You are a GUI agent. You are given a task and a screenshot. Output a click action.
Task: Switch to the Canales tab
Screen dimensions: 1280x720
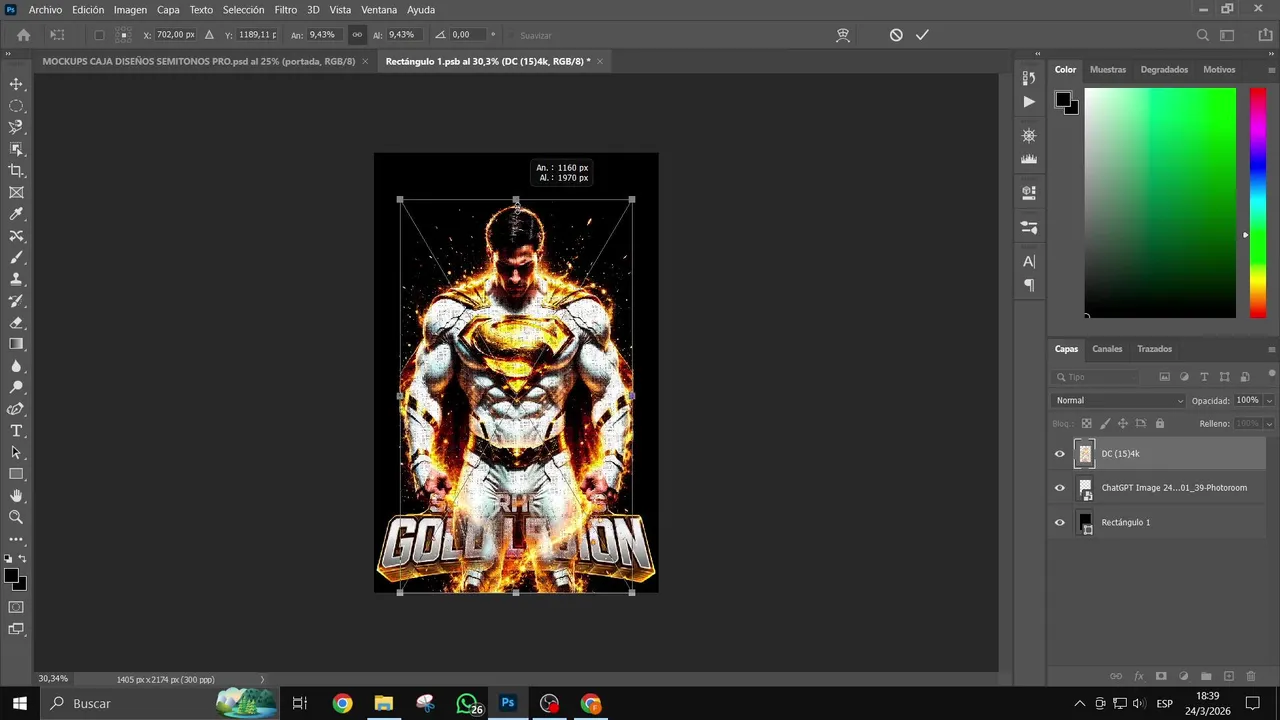1107,349
